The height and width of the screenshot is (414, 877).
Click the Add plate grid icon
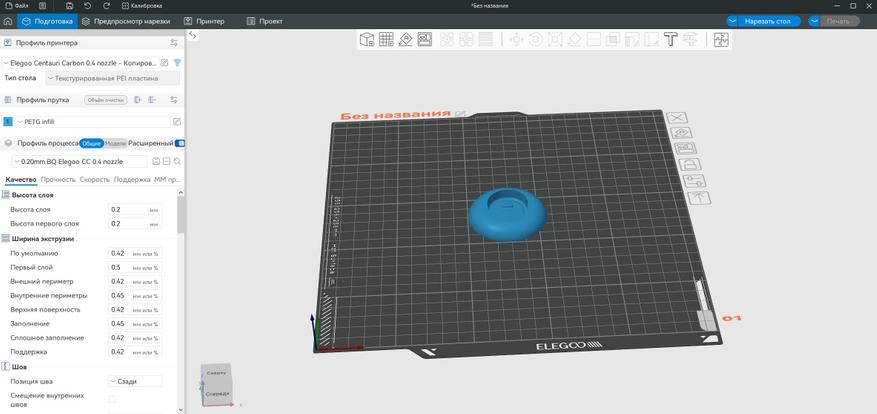click(x=386, y=39)
